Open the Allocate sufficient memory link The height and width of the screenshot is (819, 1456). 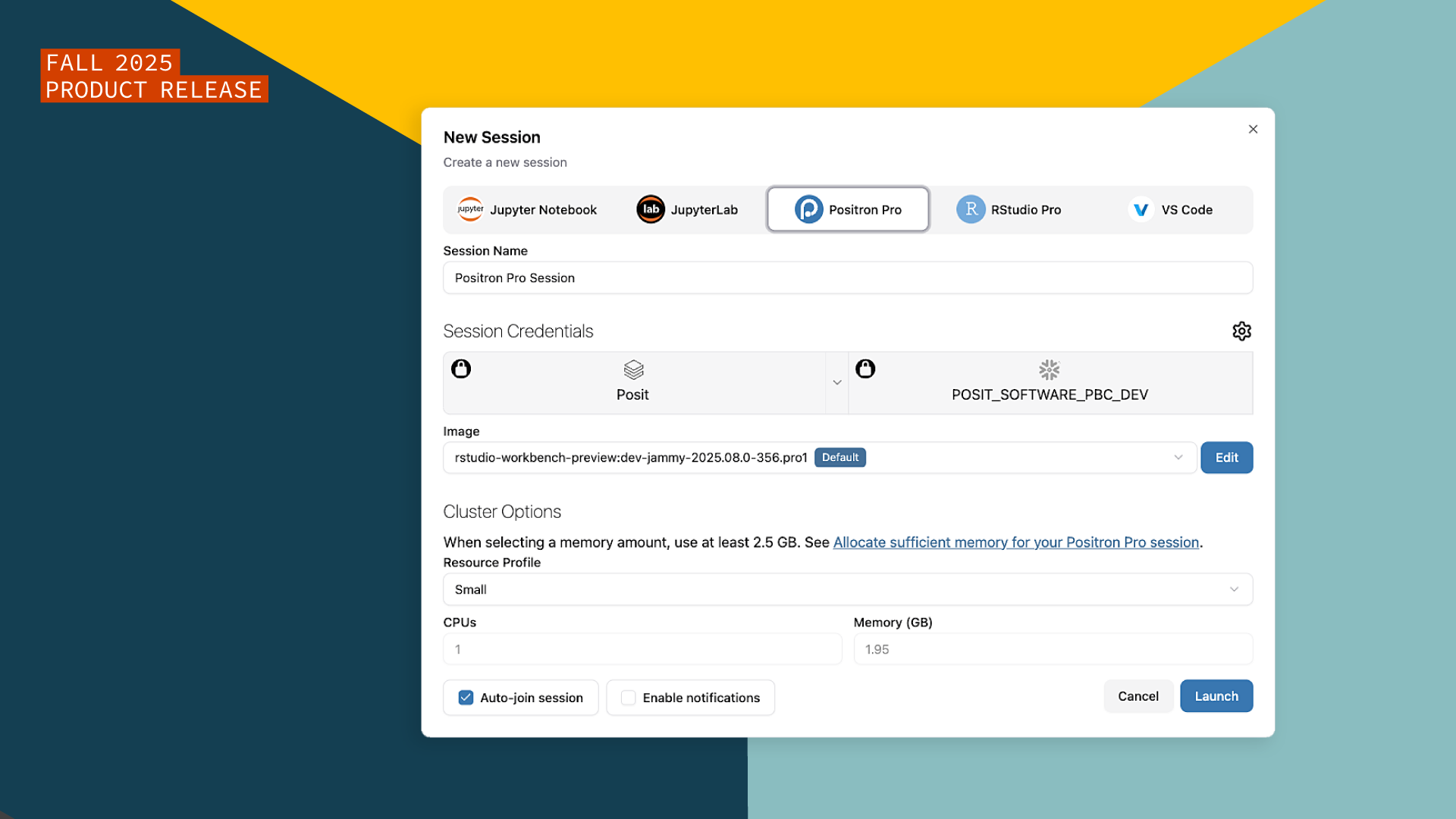click(1015, 542)
